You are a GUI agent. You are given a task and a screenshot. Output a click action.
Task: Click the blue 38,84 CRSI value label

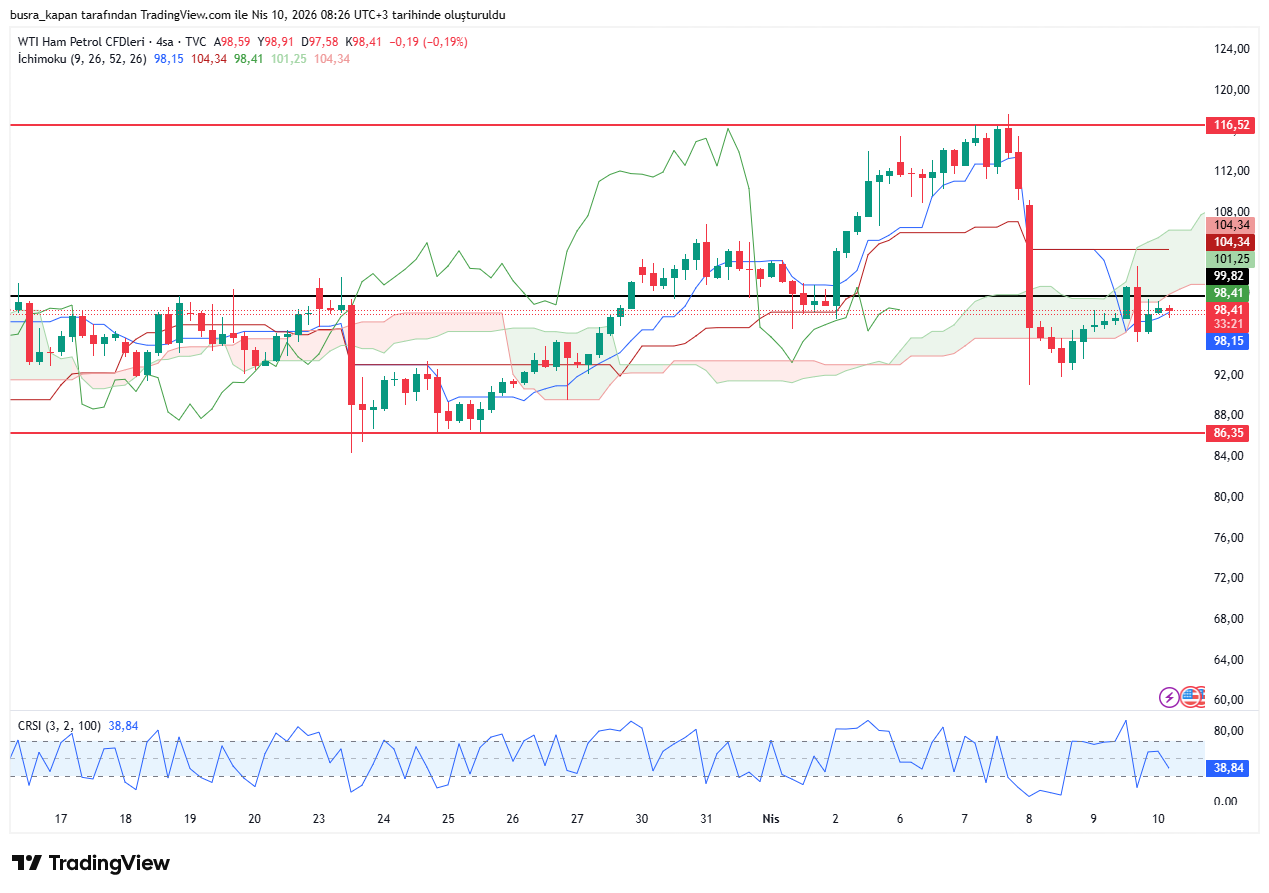[1228, 767]
